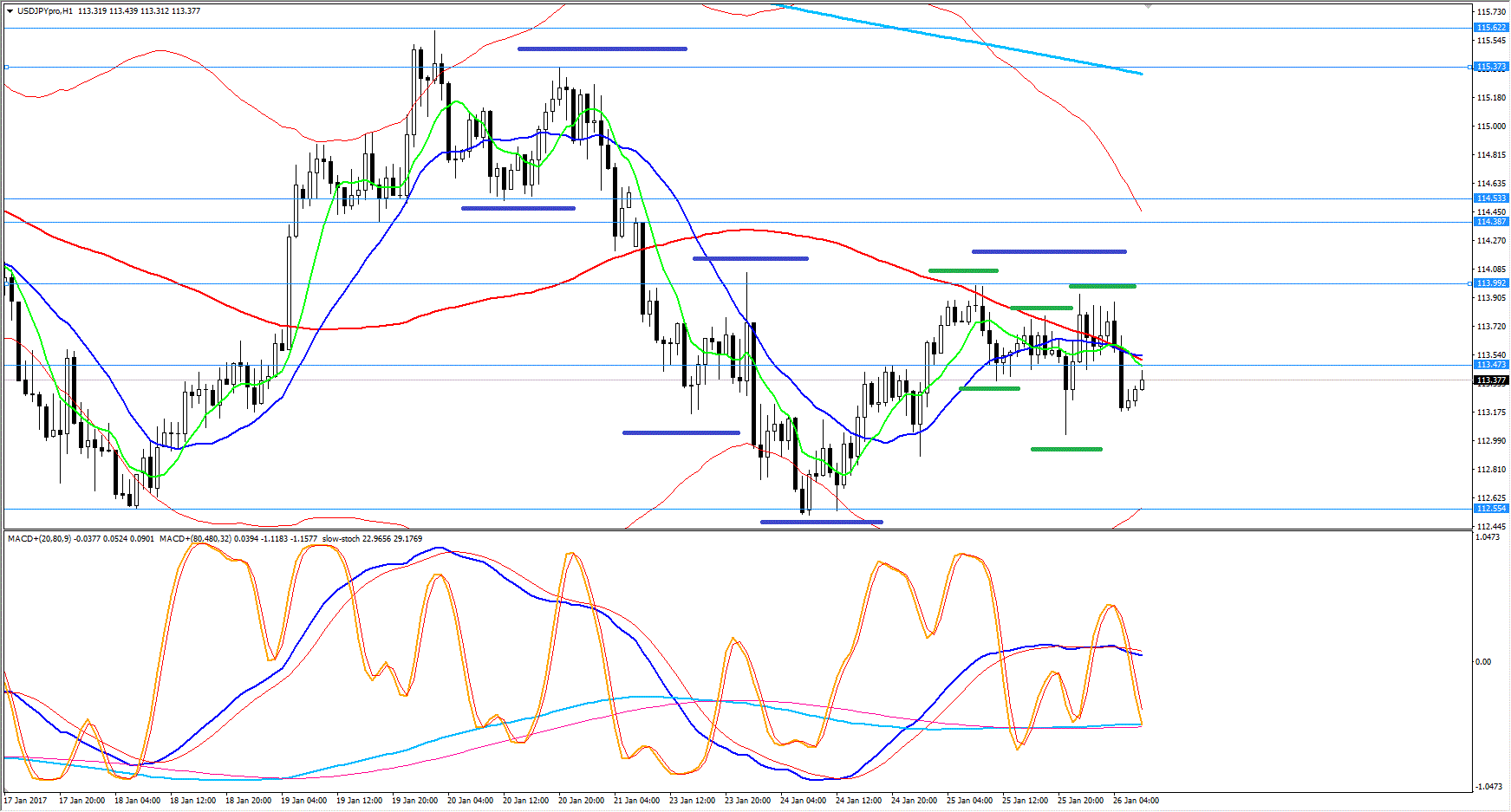This screenshot has height=812, width=1511.
Task: Click the right anchor square of the 113.992 line
Action: [x=1469, y=283]
